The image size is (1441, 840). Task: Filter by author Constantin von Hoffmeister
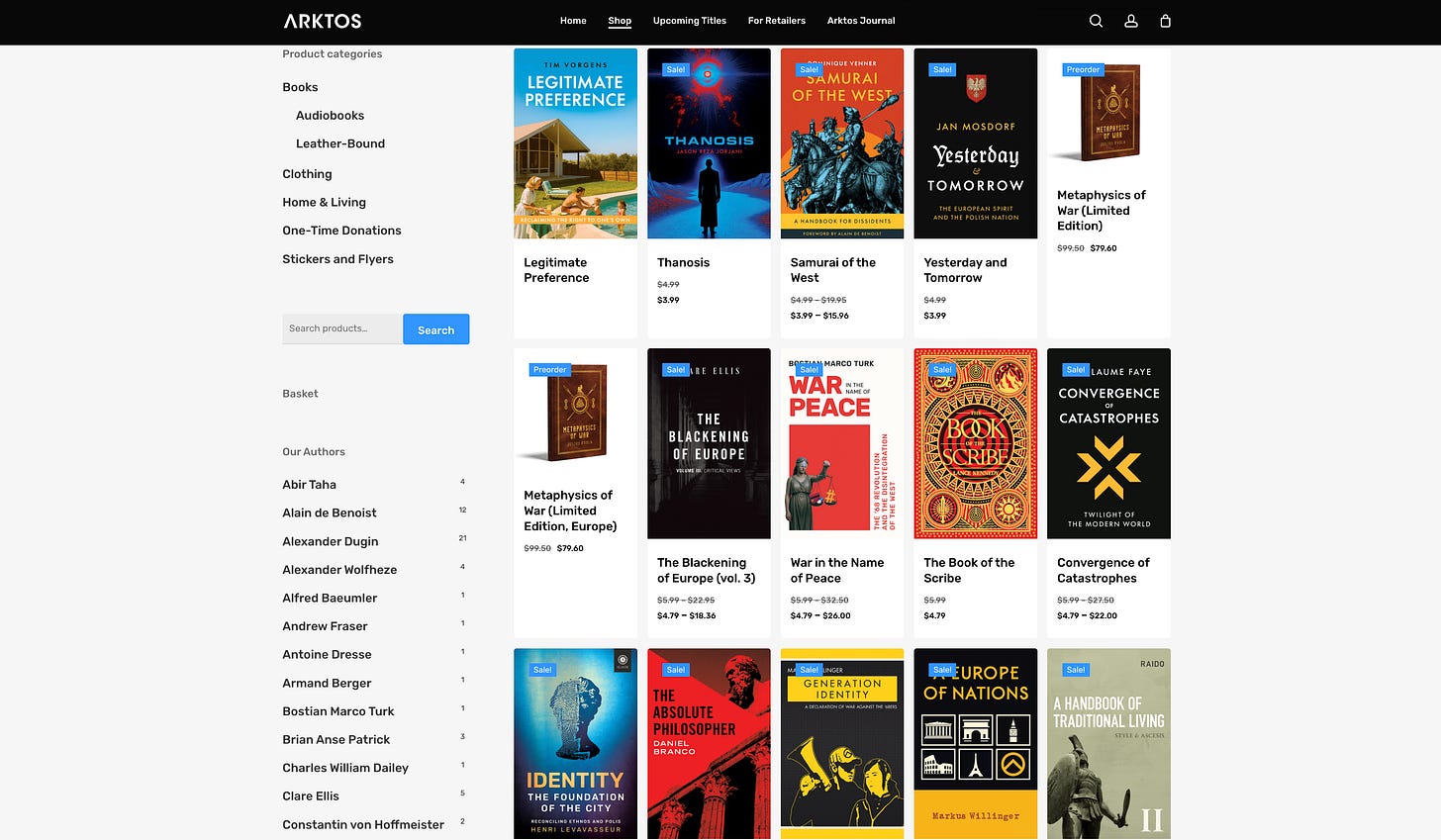click(x=363, y=825)
